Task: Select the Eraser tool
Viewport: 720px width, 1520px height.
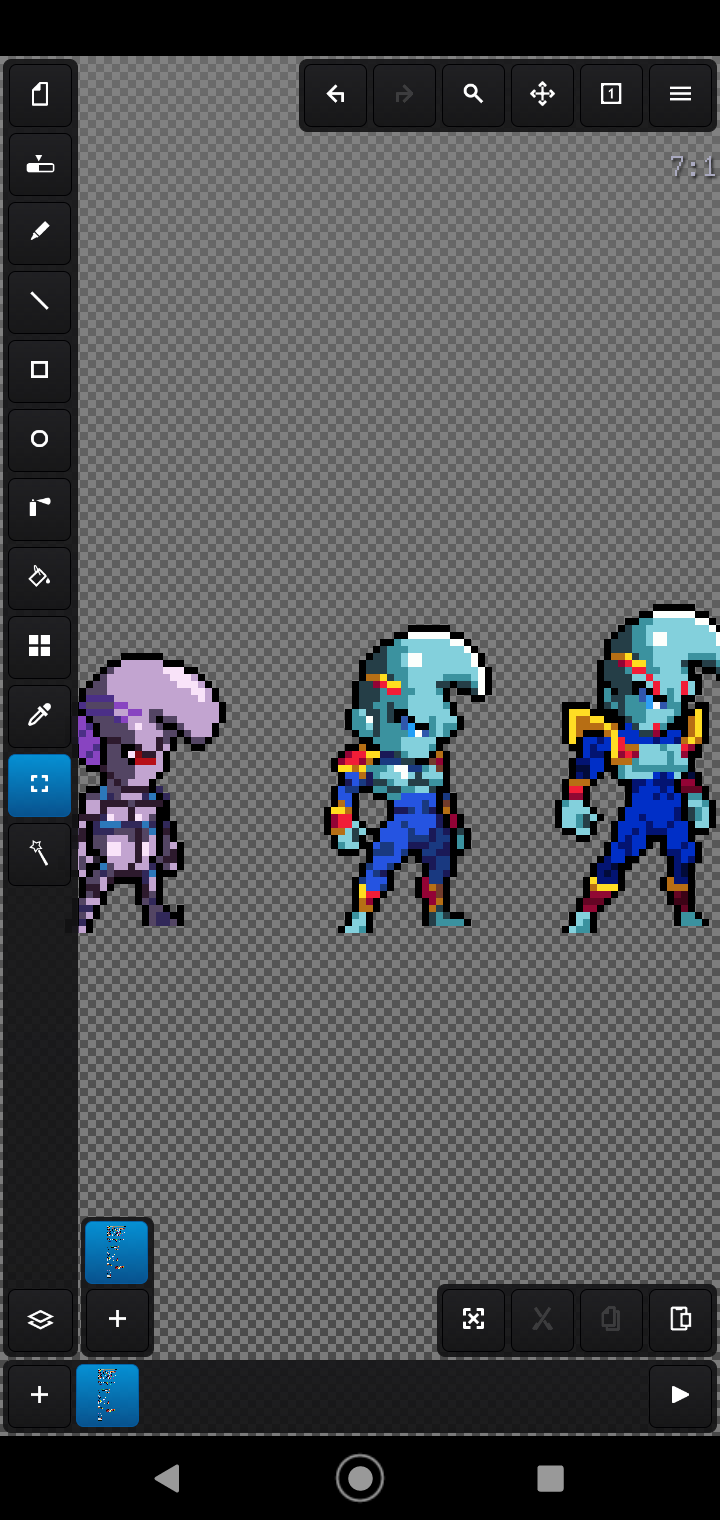Action: tap(40, 164)
